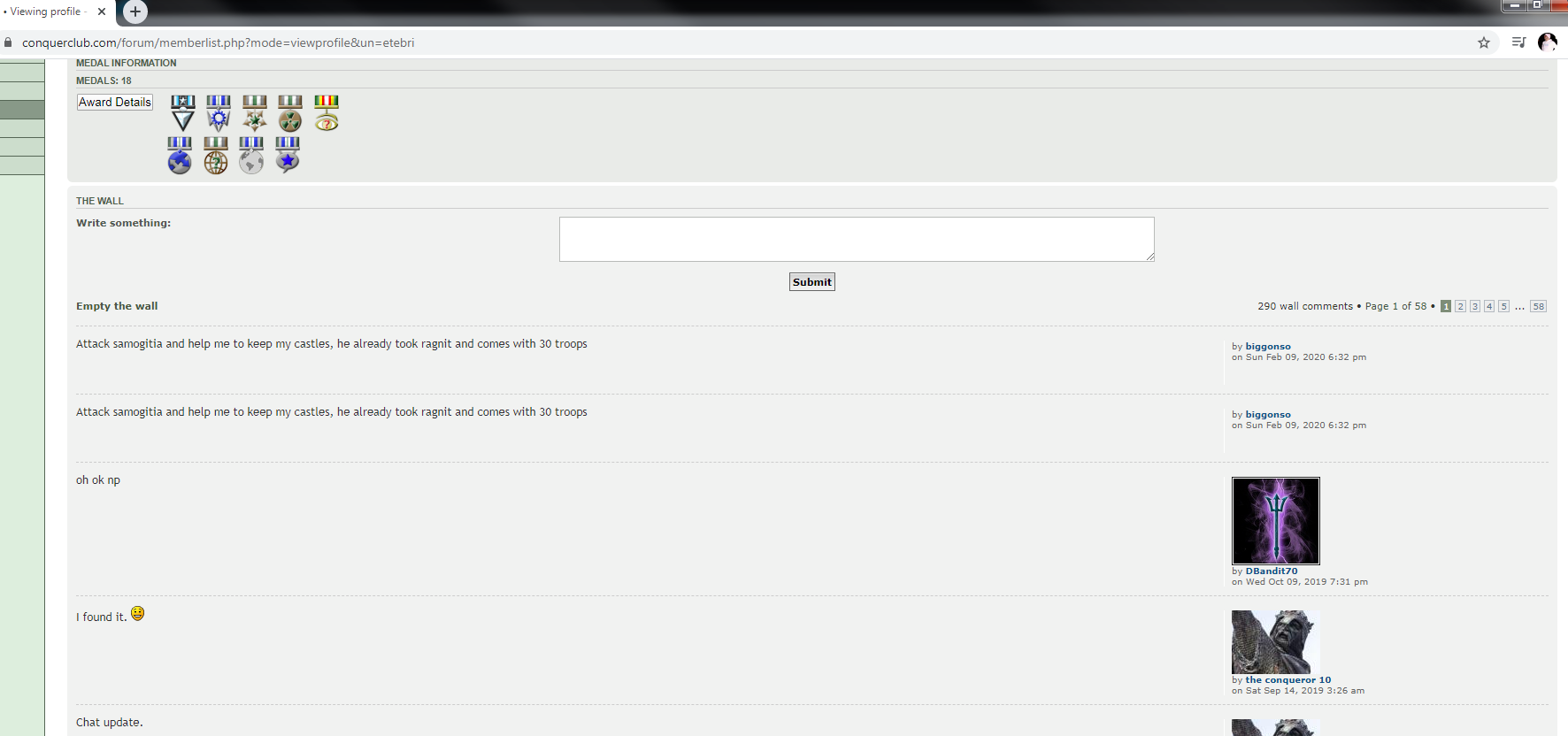The image size is (1568, 736).
Task: Open a new browser tab
Action: pyautogui.click(x=135, y=11)
